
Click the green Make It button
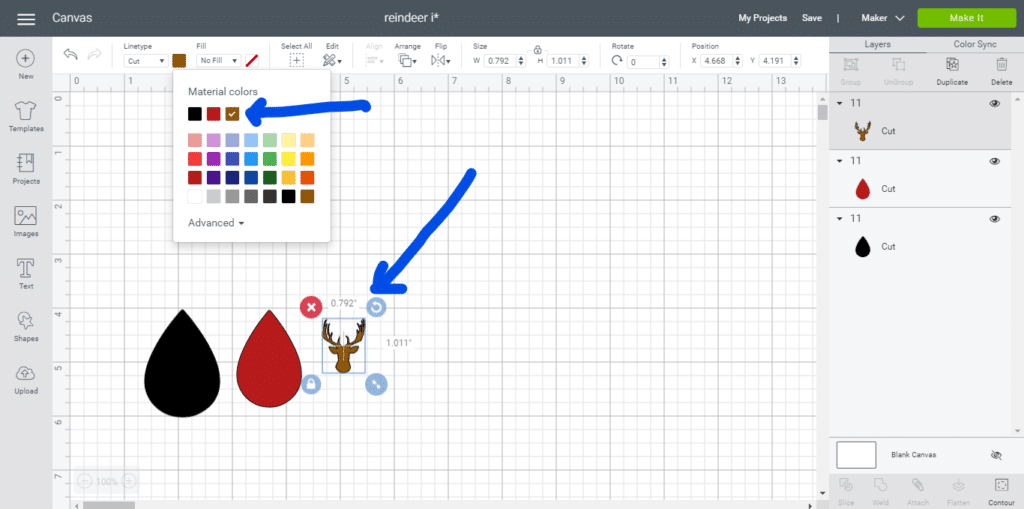coord(967,18)
